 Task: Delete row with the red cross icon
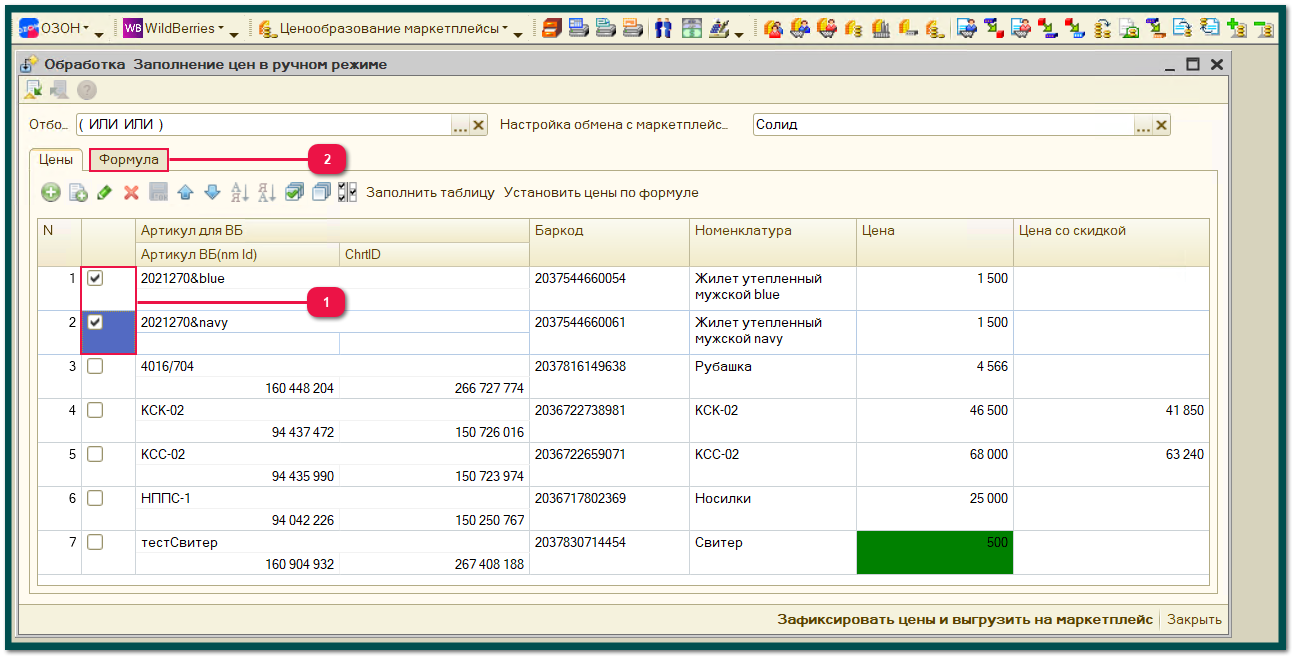[x=131, y=192]
